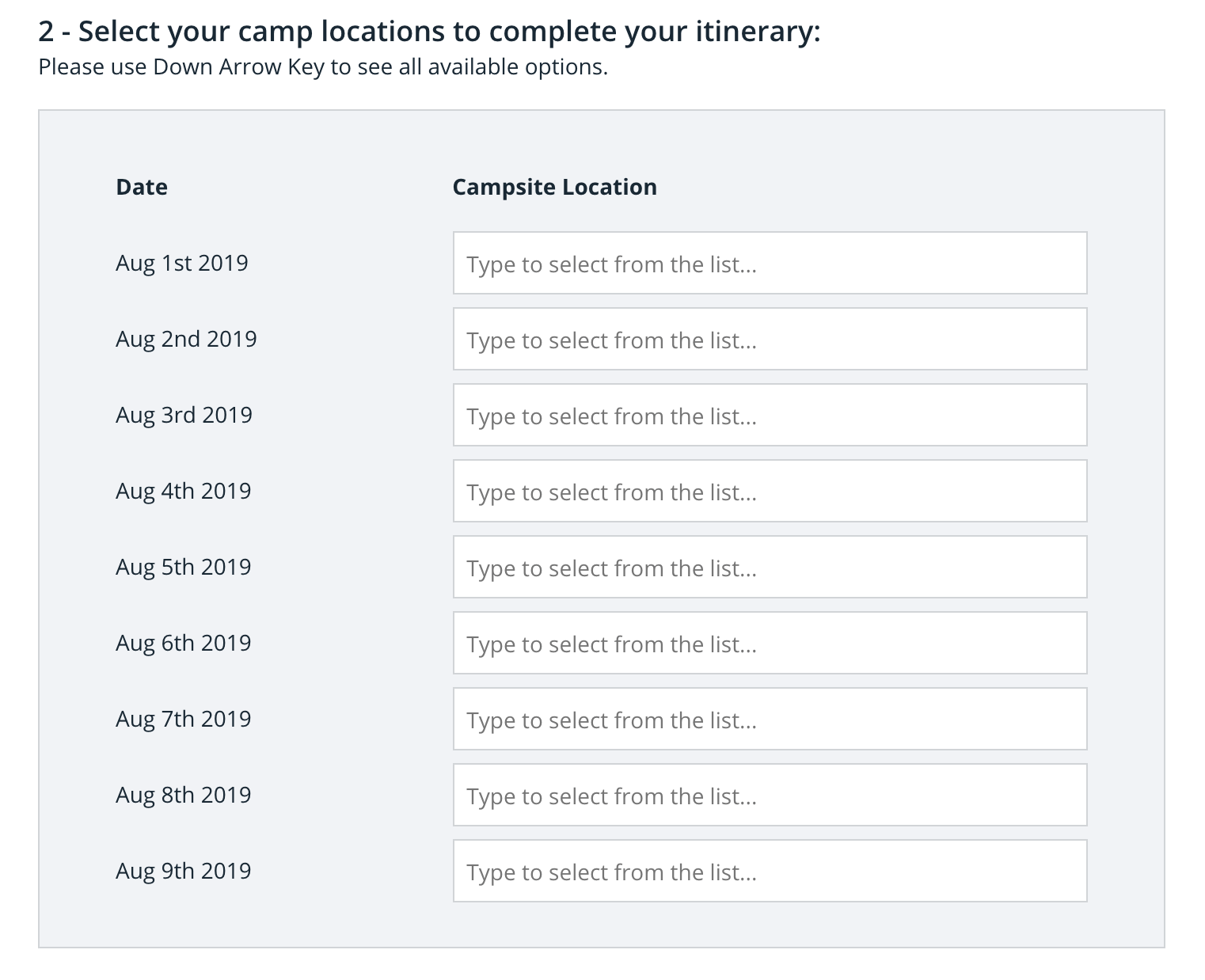Select the Aug 7th 2019 campsite location input
This screenshot has width=1205, height=980.
pos(770,719)
